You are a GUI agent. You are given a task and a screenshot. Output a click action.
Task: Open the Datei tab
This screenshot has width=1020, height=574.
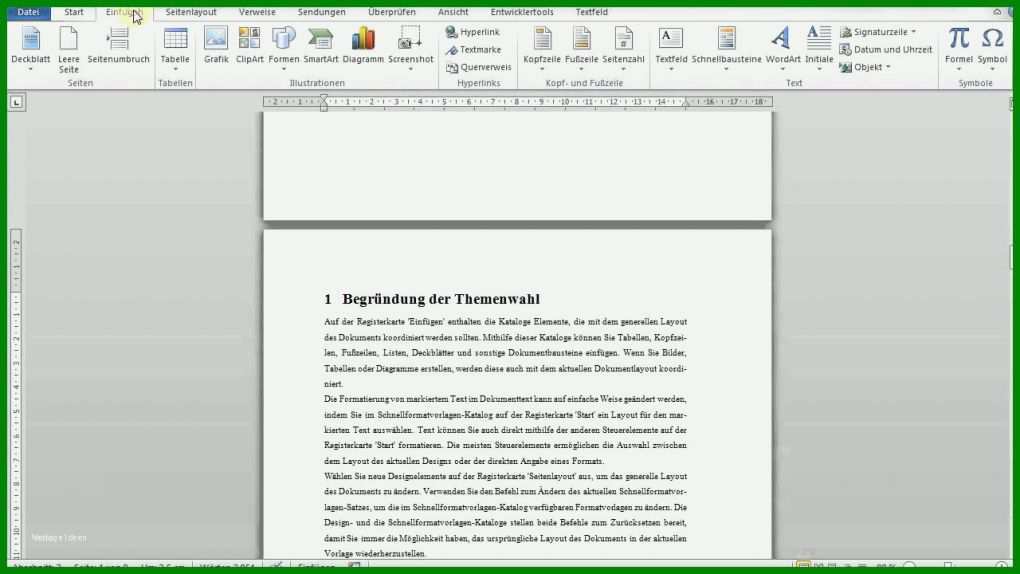point(28,12)
